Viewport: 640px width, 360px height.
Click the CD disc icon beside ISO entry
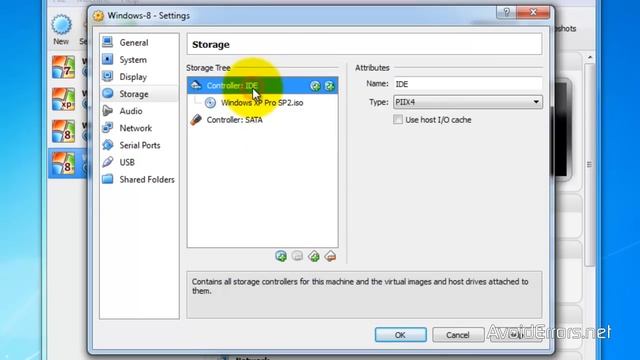(210, 103)
